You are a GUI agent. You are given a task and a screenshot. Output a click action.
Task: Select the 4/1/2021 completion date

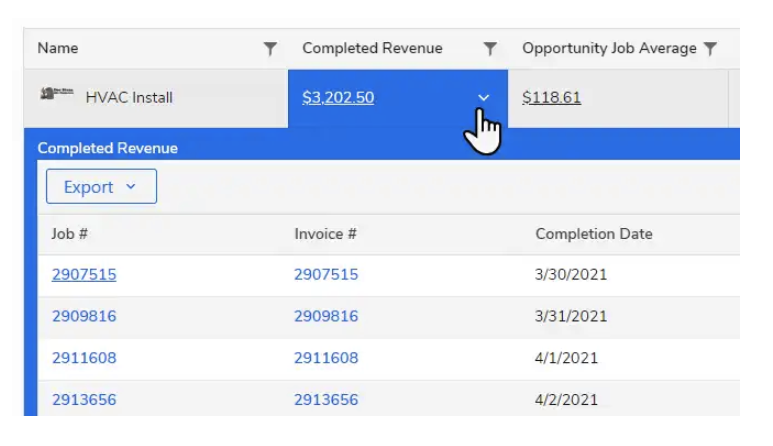pos(566,358)
